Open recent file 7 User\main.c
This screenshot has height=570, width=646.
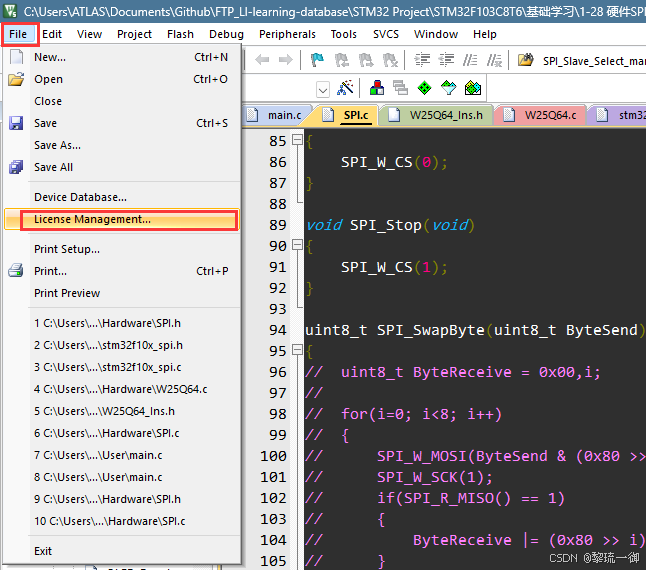pos(122,455)
